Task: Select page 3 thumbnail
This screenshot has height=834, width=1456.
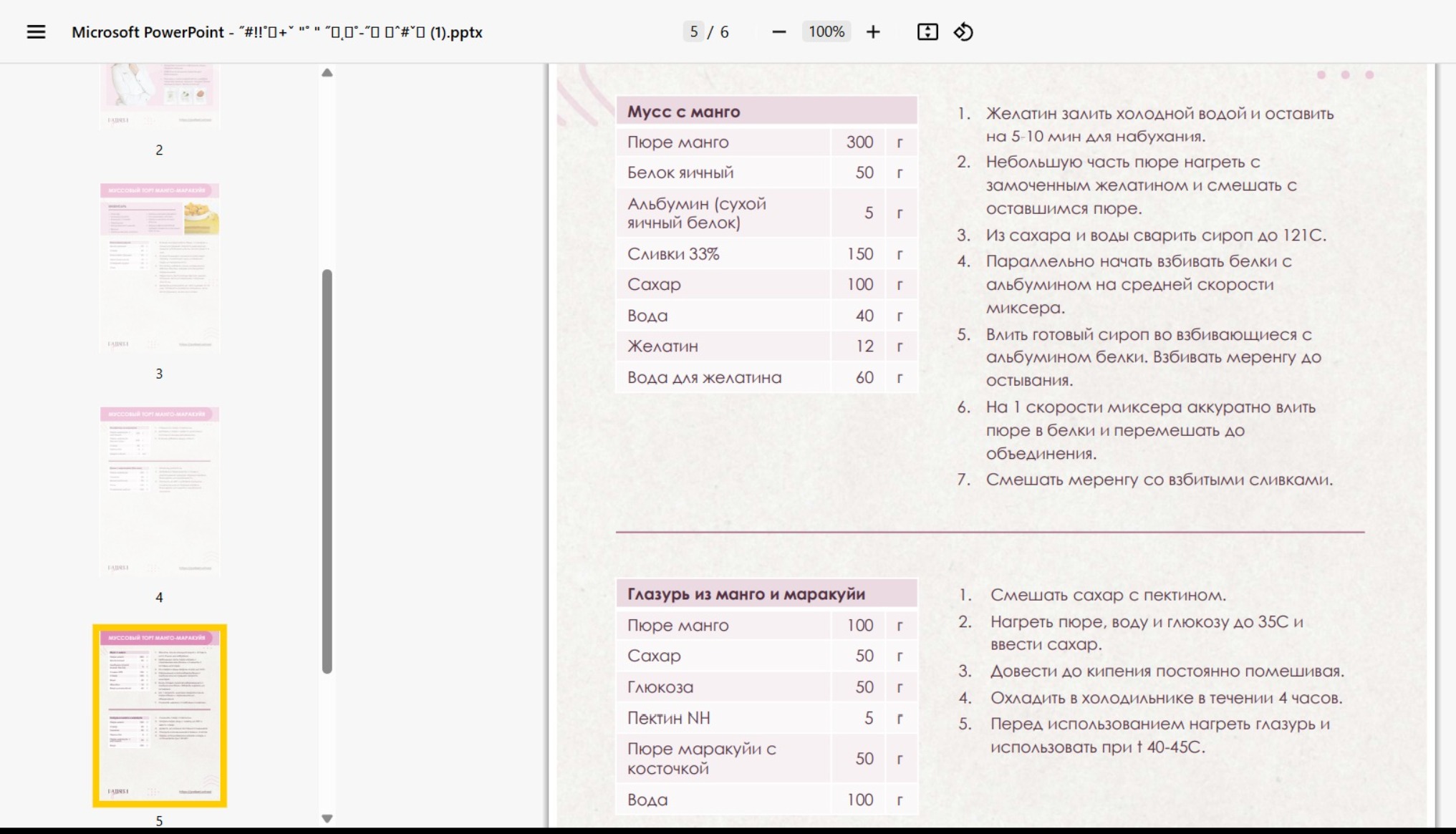Action: 159,267
